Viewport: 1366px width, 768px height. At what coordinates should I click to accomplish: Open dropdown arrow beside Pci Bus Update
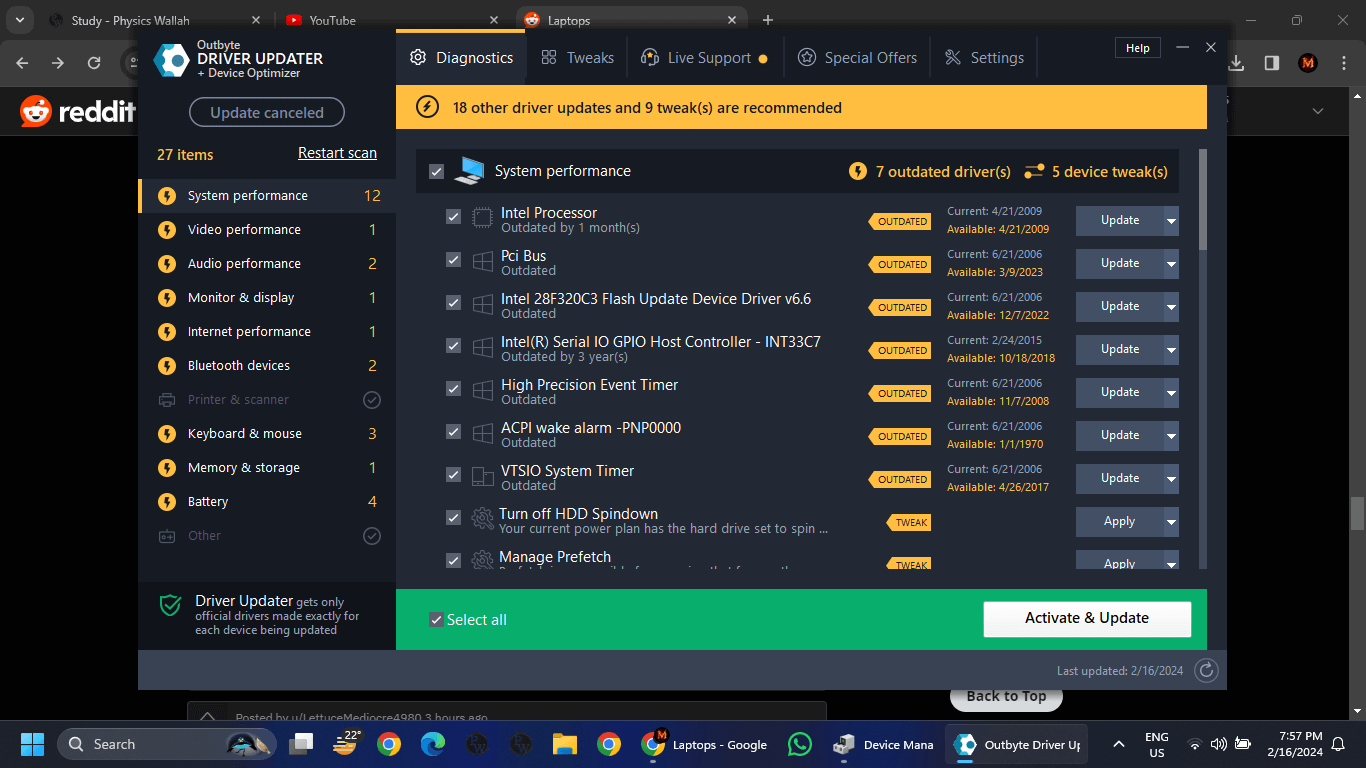[x=1171, y=264]
